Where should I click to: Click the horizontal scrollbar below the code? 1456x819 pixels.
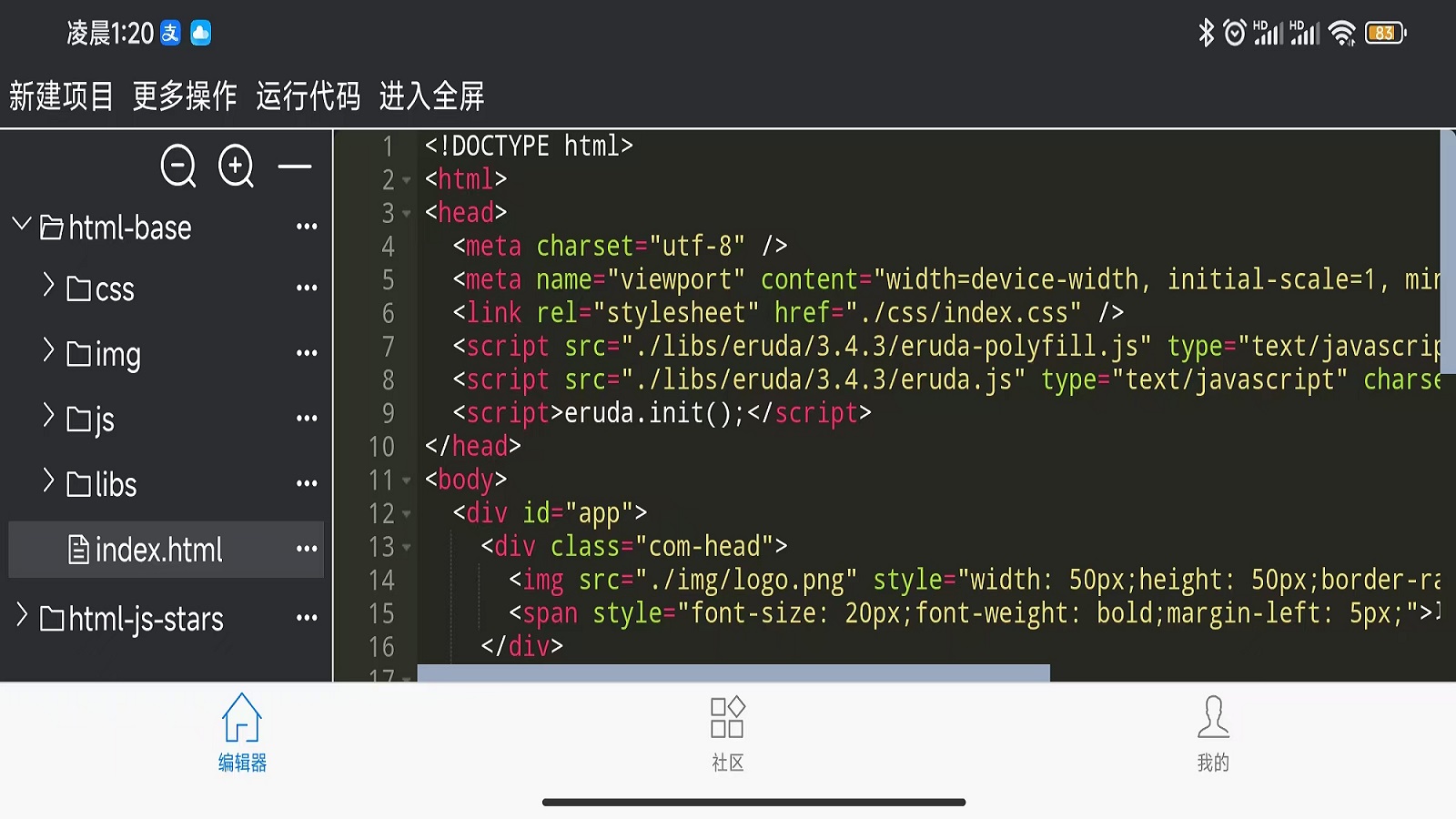point(733,673)
